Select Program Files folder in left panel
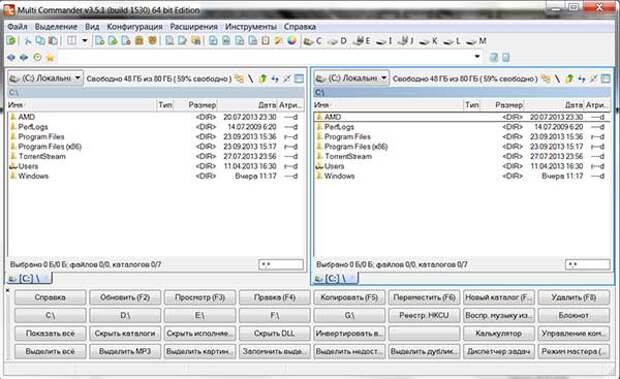The width and height of the screenshot is (620, 379). click(x=156, y=137)
